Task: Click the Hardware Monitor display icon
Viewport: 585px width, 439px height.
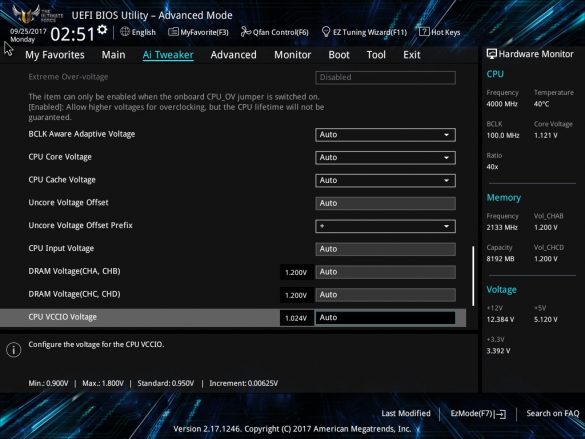Action: pos(491,54)
